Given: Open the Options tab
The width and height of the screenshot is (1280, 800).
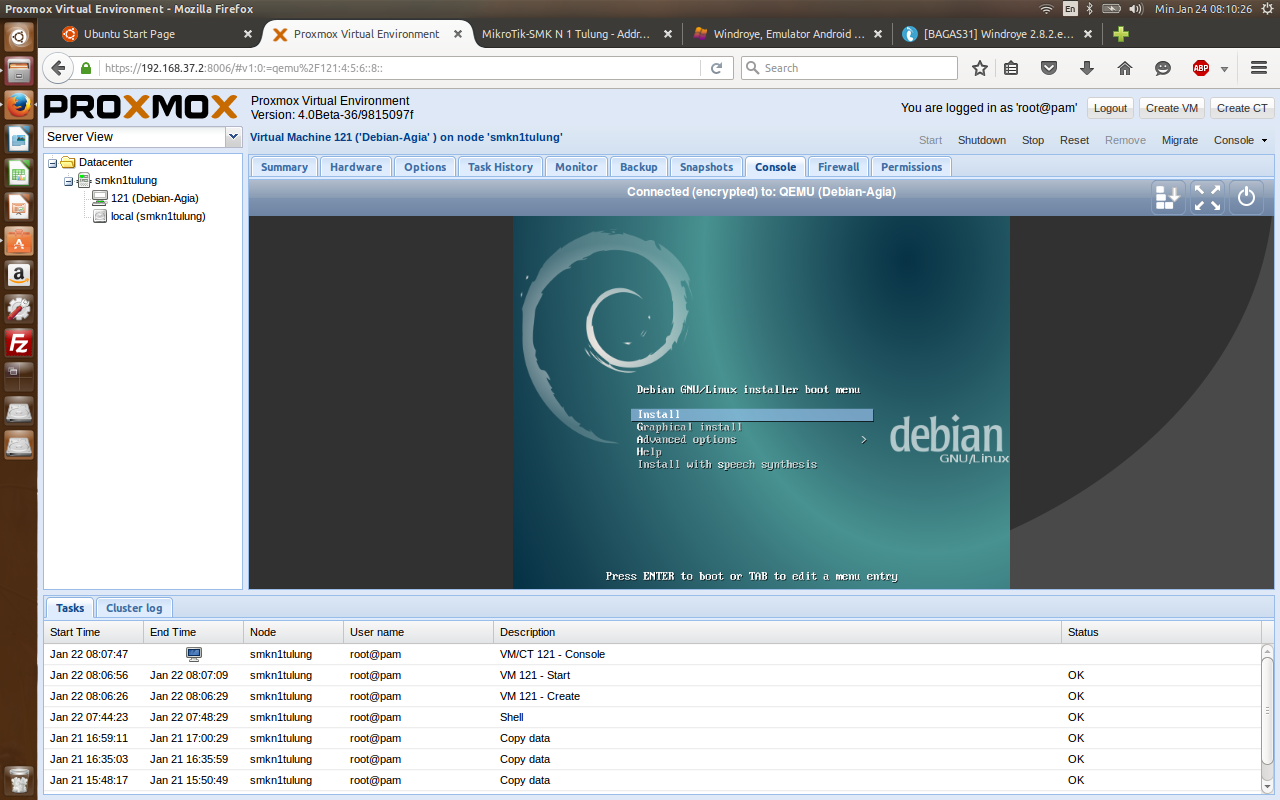Looking at the screenshot, I should [425, 167].
